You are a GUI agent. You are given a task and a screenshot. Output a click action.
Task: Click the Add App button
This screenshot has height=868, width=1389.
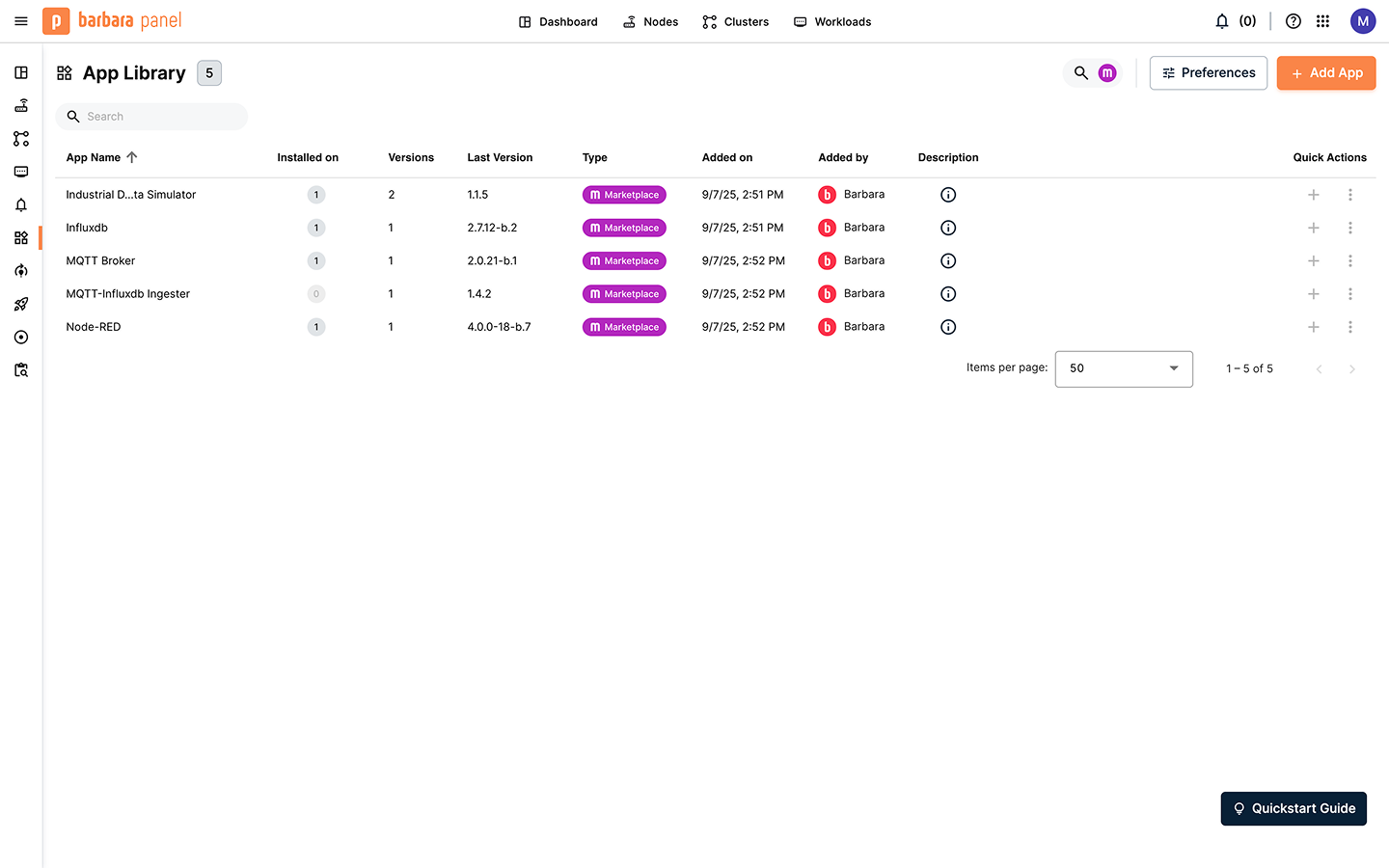click(x=1326, y=73)
